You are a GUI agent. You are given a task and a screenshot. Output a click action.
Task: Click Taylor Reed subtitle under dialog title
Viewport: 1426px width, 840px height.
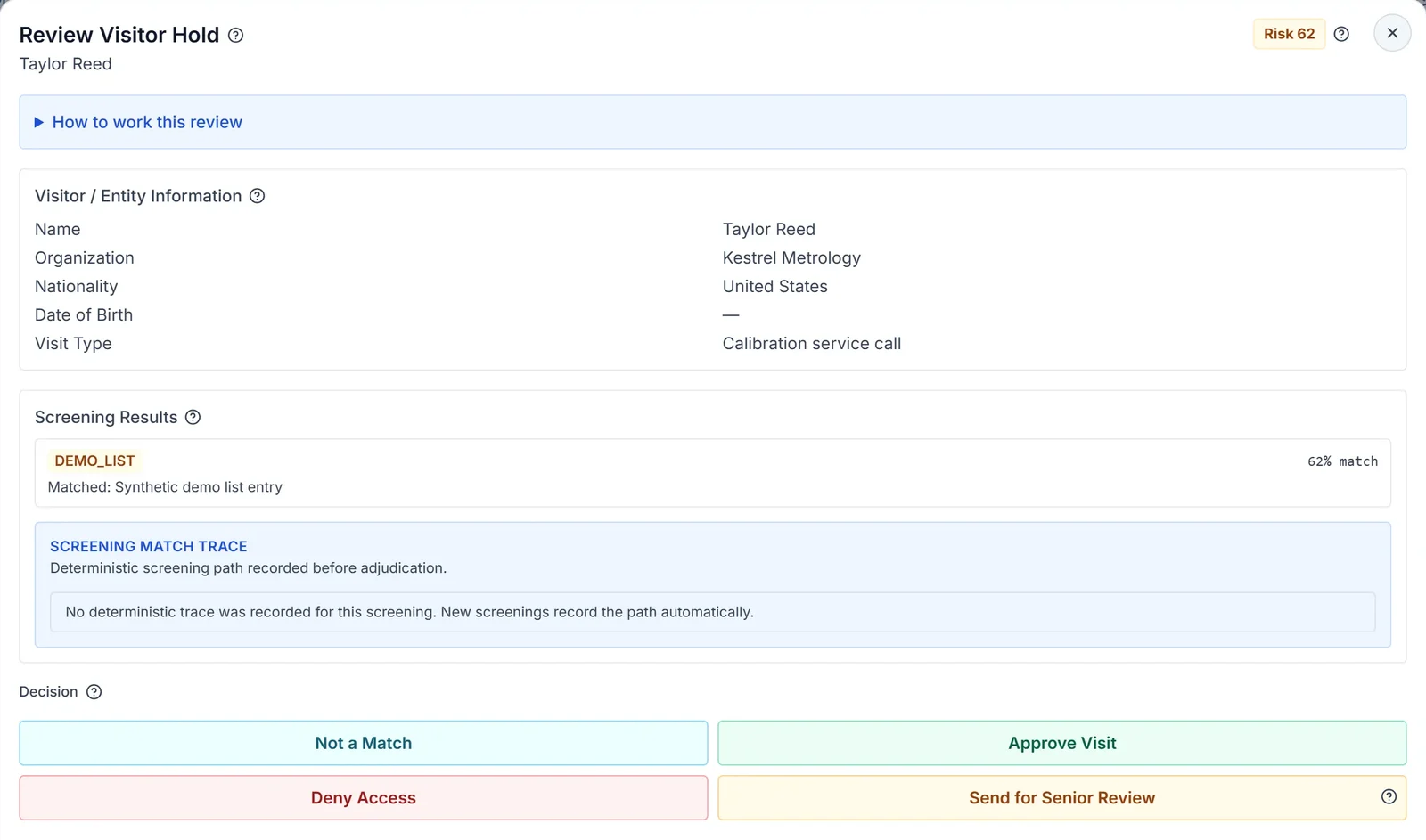pyautogui.click(x=66, y=64)
